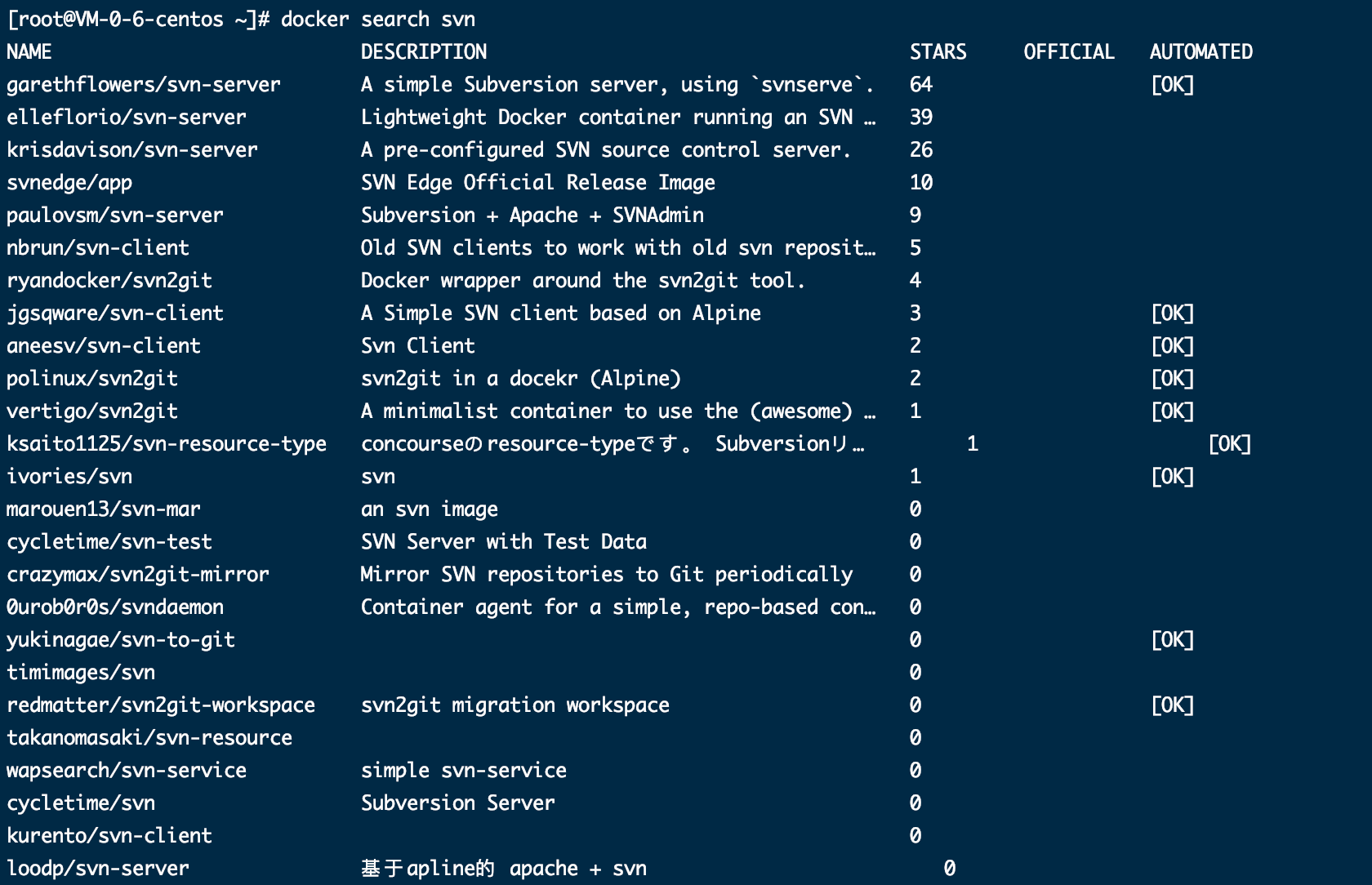Screen dimensions: 1372x885
Task: Click the paulovsm/svn-server image name
Action: tap(115, 216)
